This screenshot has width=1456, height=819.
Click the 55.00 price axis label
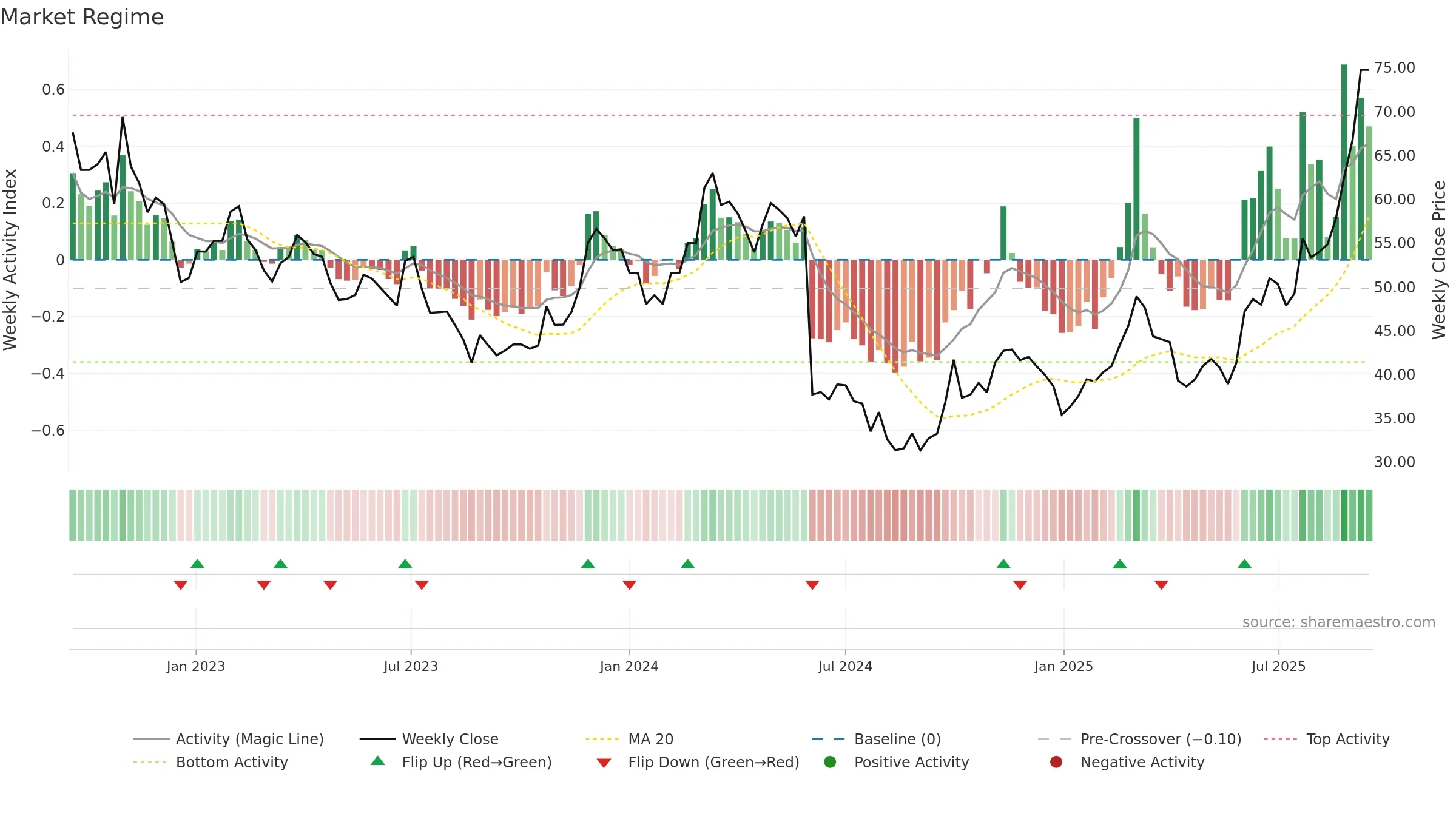click(x=1395, y=243)
